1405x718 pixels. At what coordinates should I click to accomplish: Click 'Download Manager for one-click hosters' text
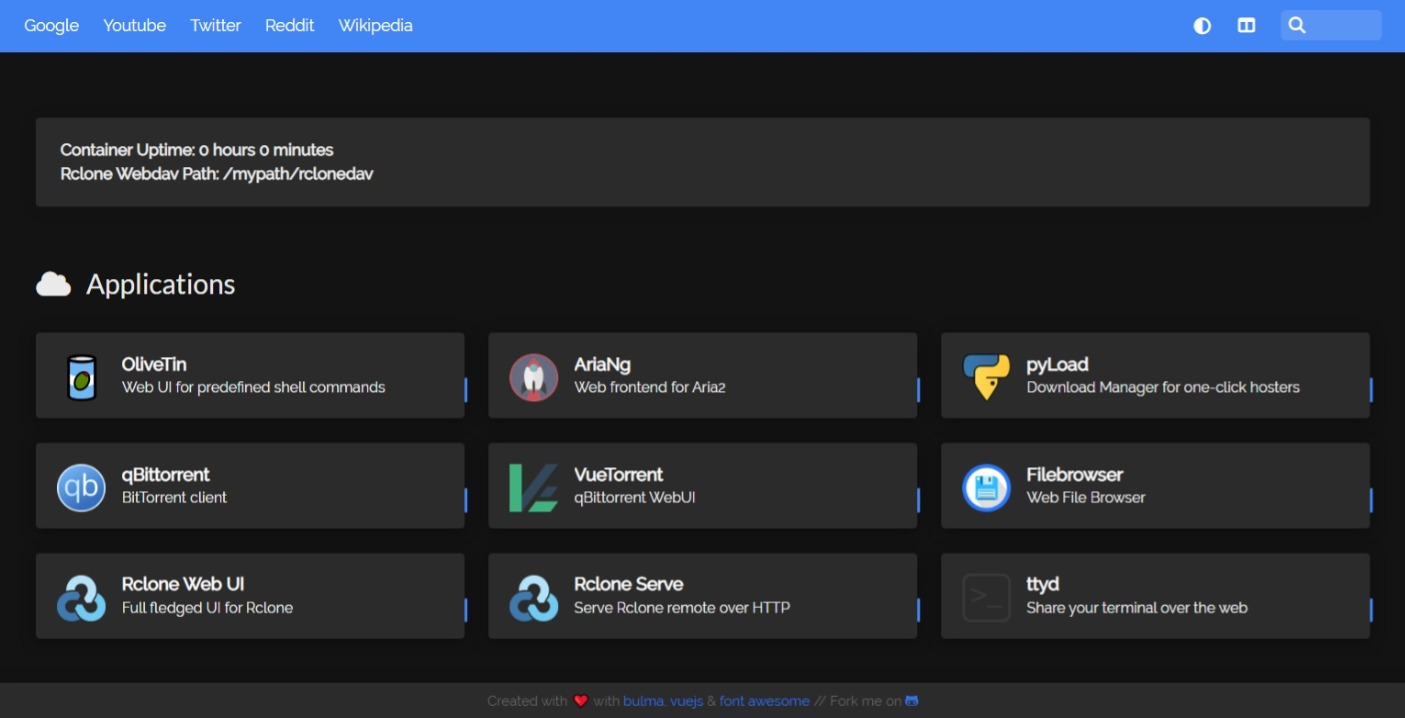pyautogui.click(x=1163, y=387)
